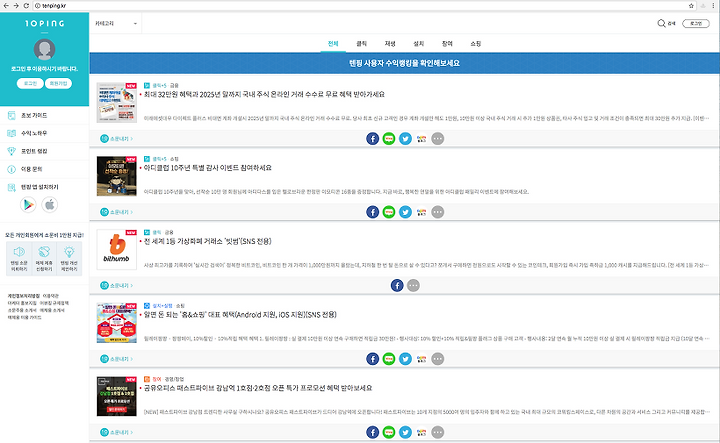Click 소문내기 link under 아디클럽 event
The height and width of the screenshot is (443, 720).
pos(117,212)
